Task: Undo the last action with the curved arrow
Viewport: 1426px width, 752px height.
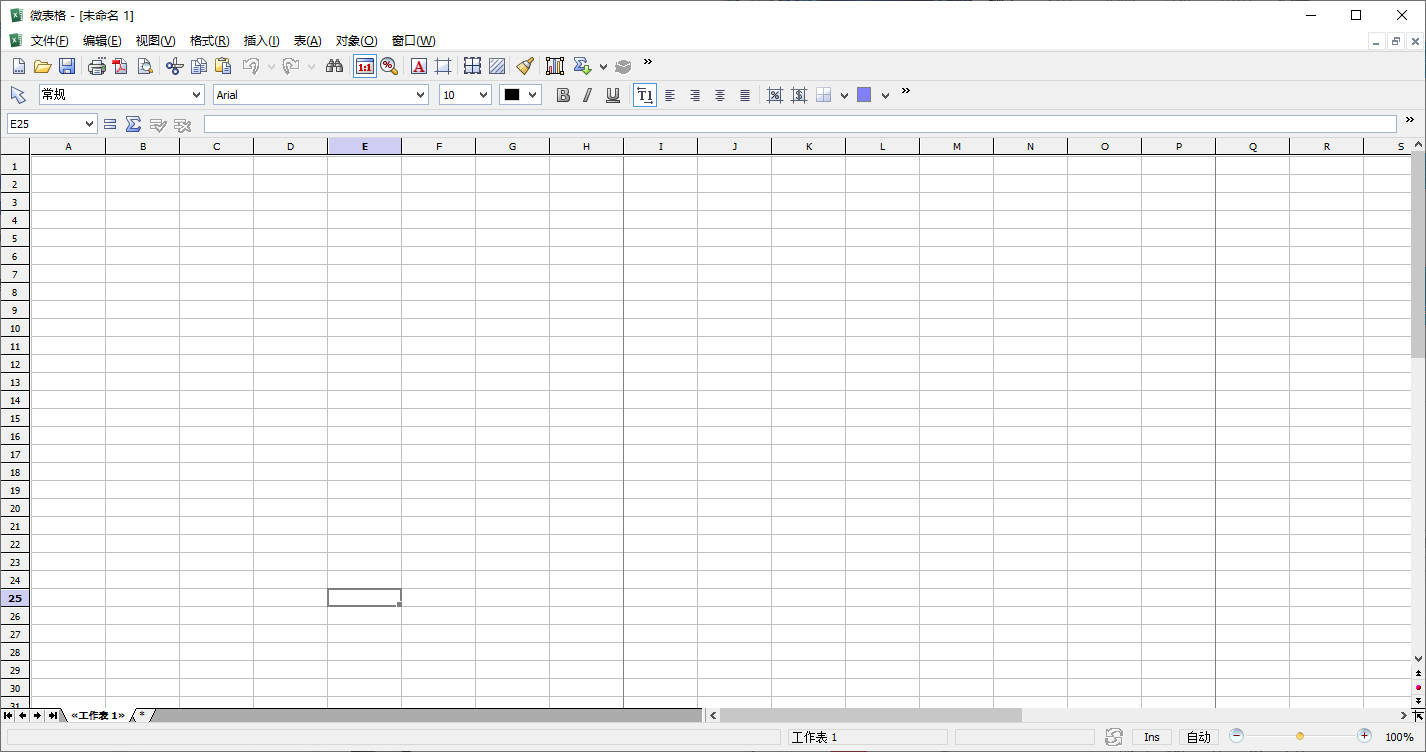Action: pos(251,67)
